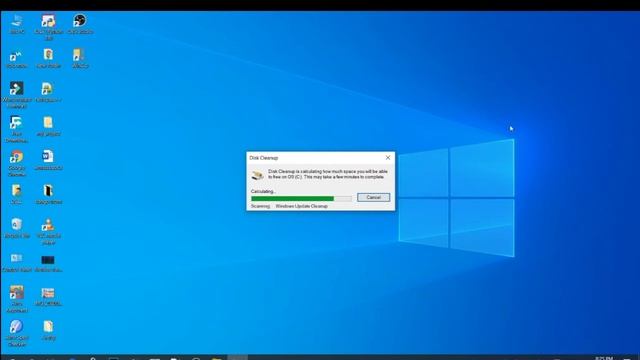Click the drive-and-brush icon in Disk Cleanup

[257, 175]
